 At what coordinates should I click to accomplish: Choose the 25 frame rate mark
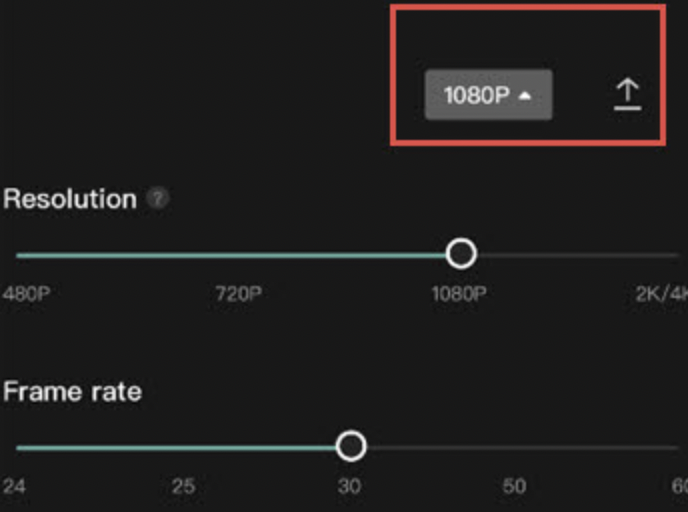[x=183, y=487]
